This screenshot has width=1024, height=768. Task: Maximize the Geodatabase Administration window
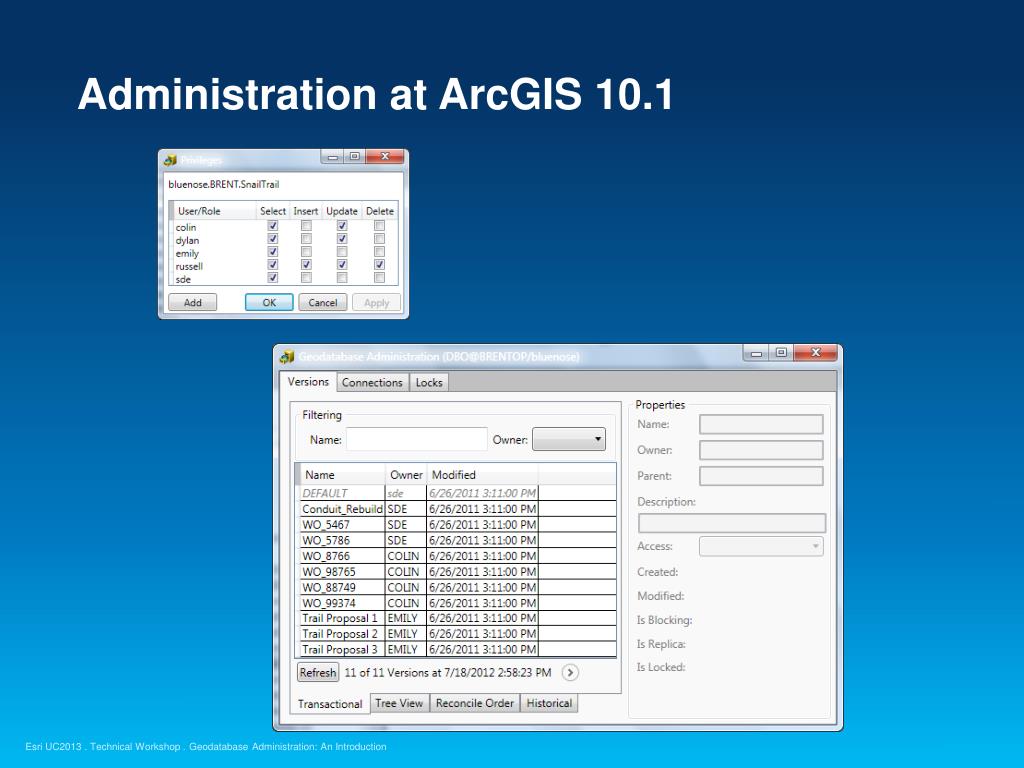click(x=781, y=353)
